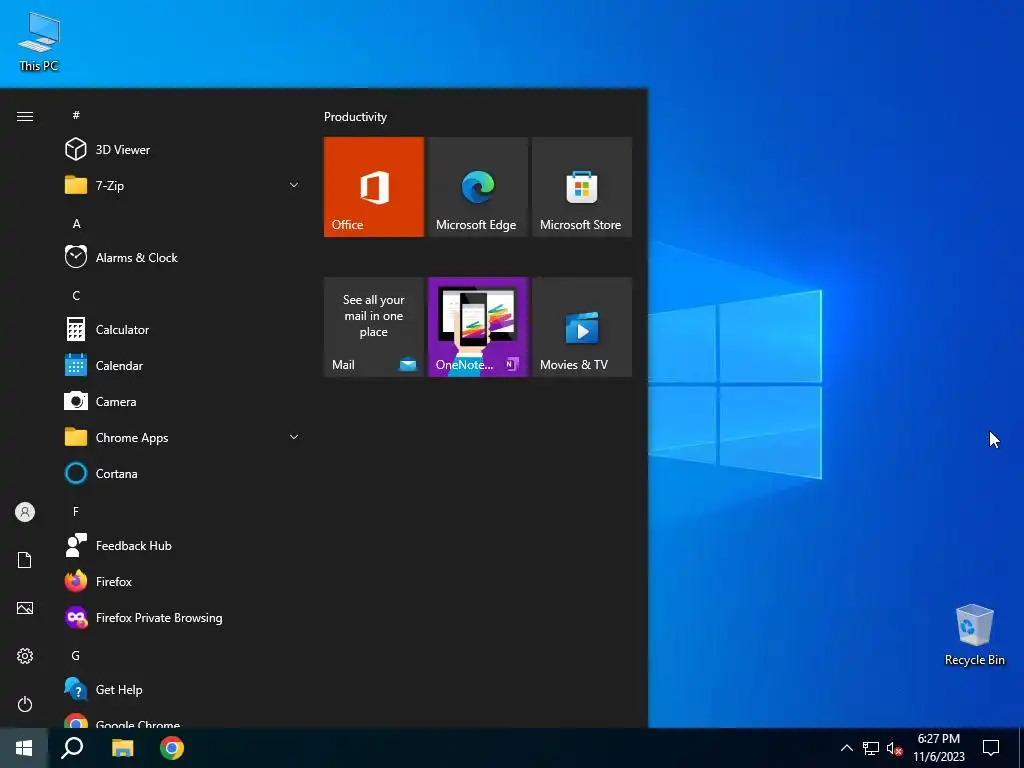Image resolution: width=1024 pixels, height=768 pixels.
Task: Launch the Camera app
Action: click(x=183, y=402)
